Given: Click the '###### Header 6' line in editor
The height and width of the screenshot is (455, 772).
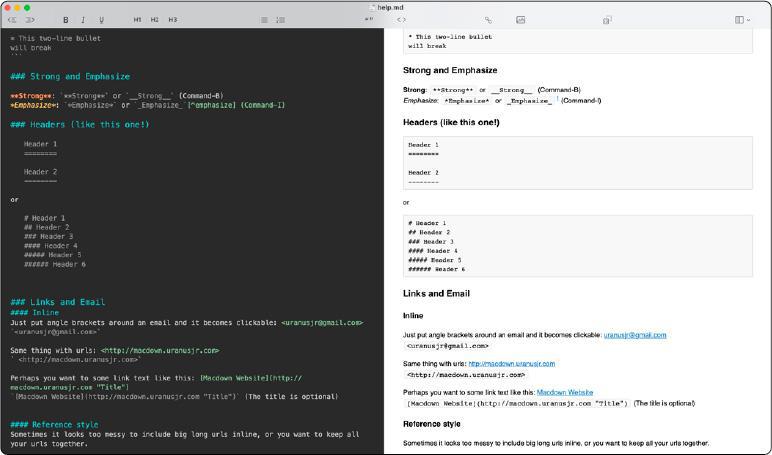Looking at the screenshot, I should coord(55,264).
